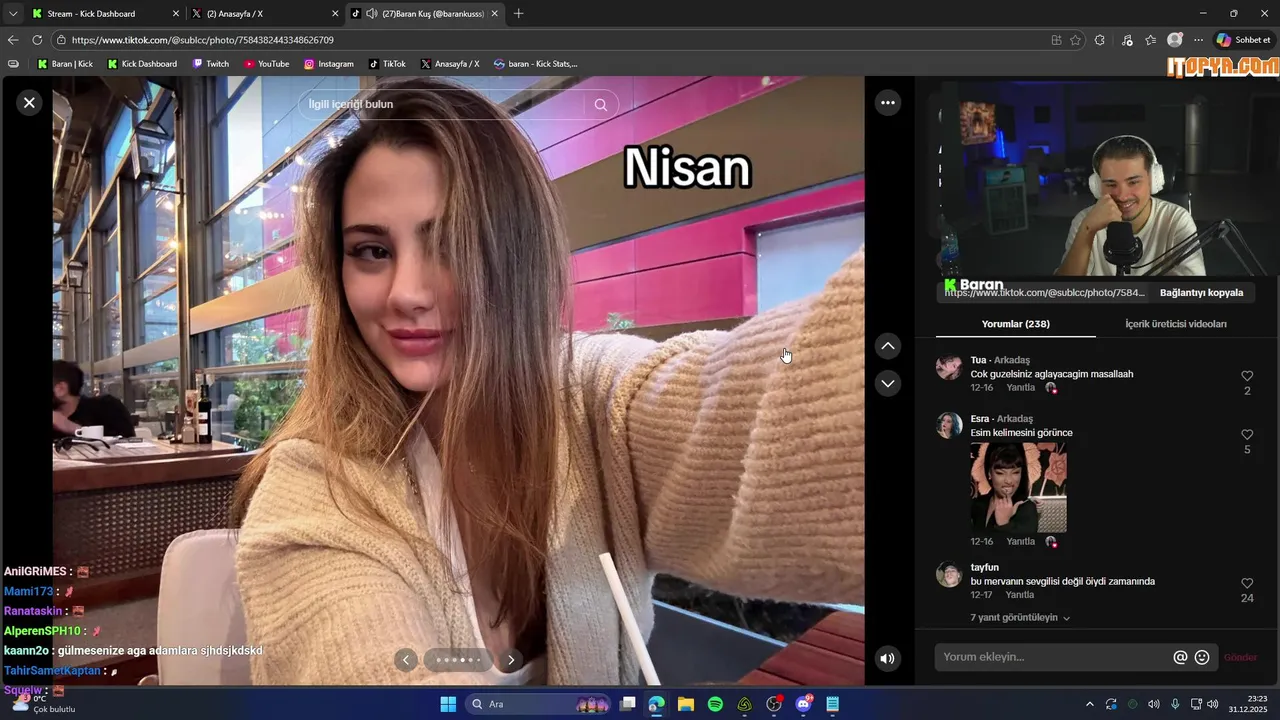
Task: Open the tab search dropdown
Action: (13, 14)
